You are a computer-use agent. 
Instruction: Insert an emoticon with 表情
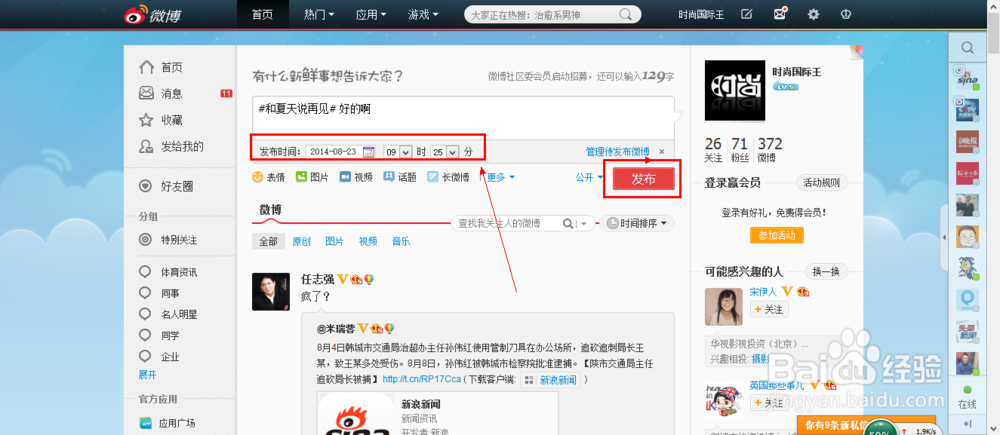coord(268,177)
